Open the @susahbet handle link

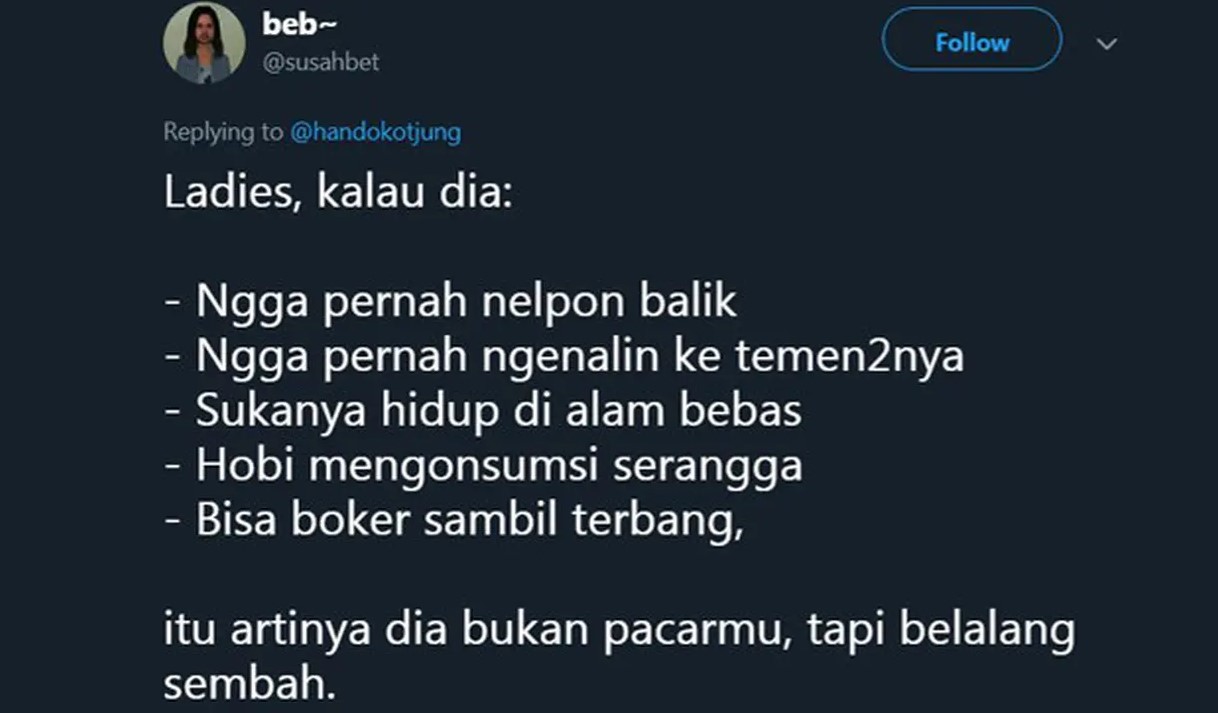tap(321, 62)
